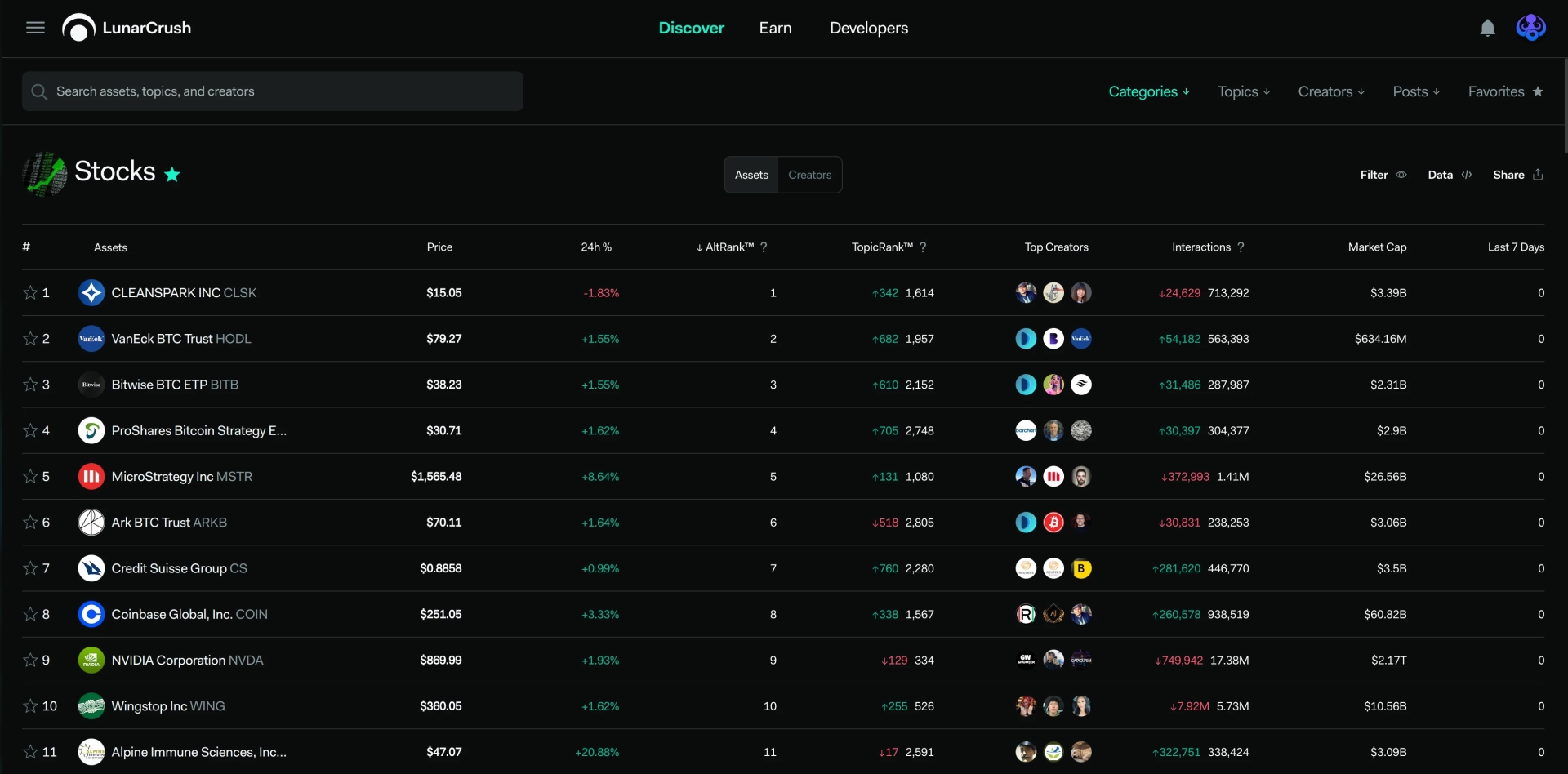This screenshot has height=774, width=1568.
Task: Open the Earn nav item
Action: (775, 28)
